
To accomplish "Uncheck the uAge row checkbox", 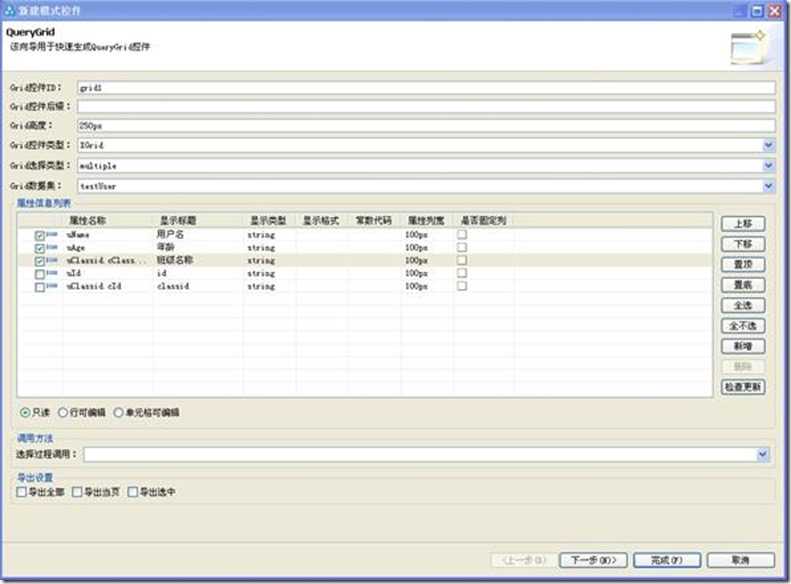I will click(40, 248).
